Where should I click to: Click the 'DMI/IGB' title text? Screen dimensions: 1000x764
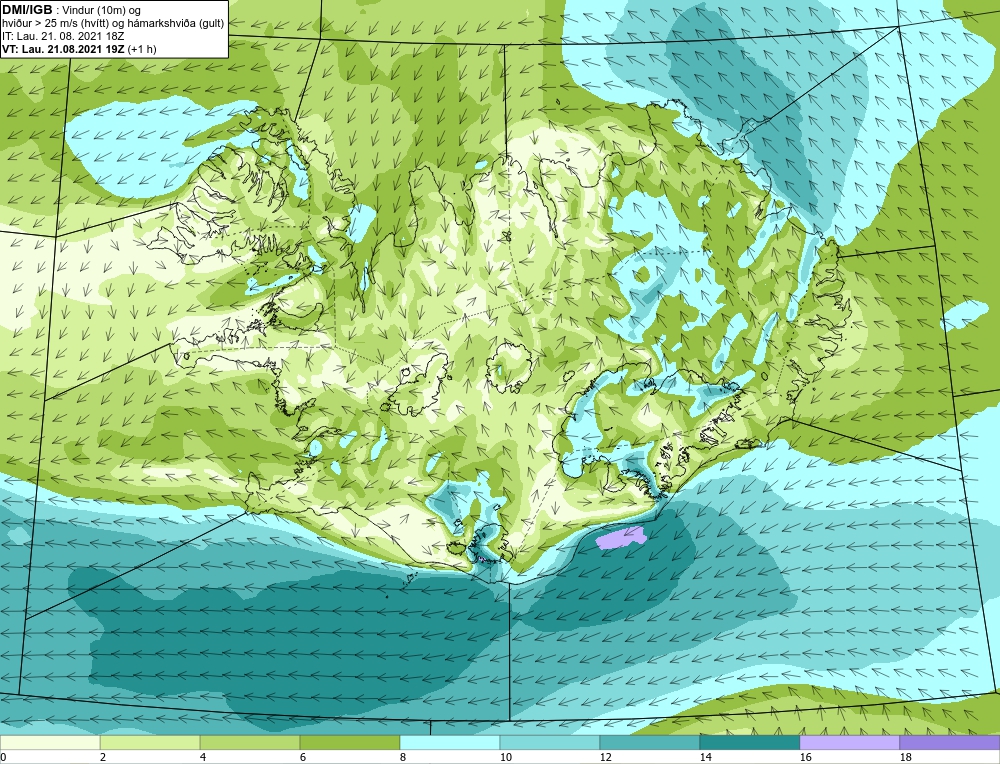click(27, 10)
